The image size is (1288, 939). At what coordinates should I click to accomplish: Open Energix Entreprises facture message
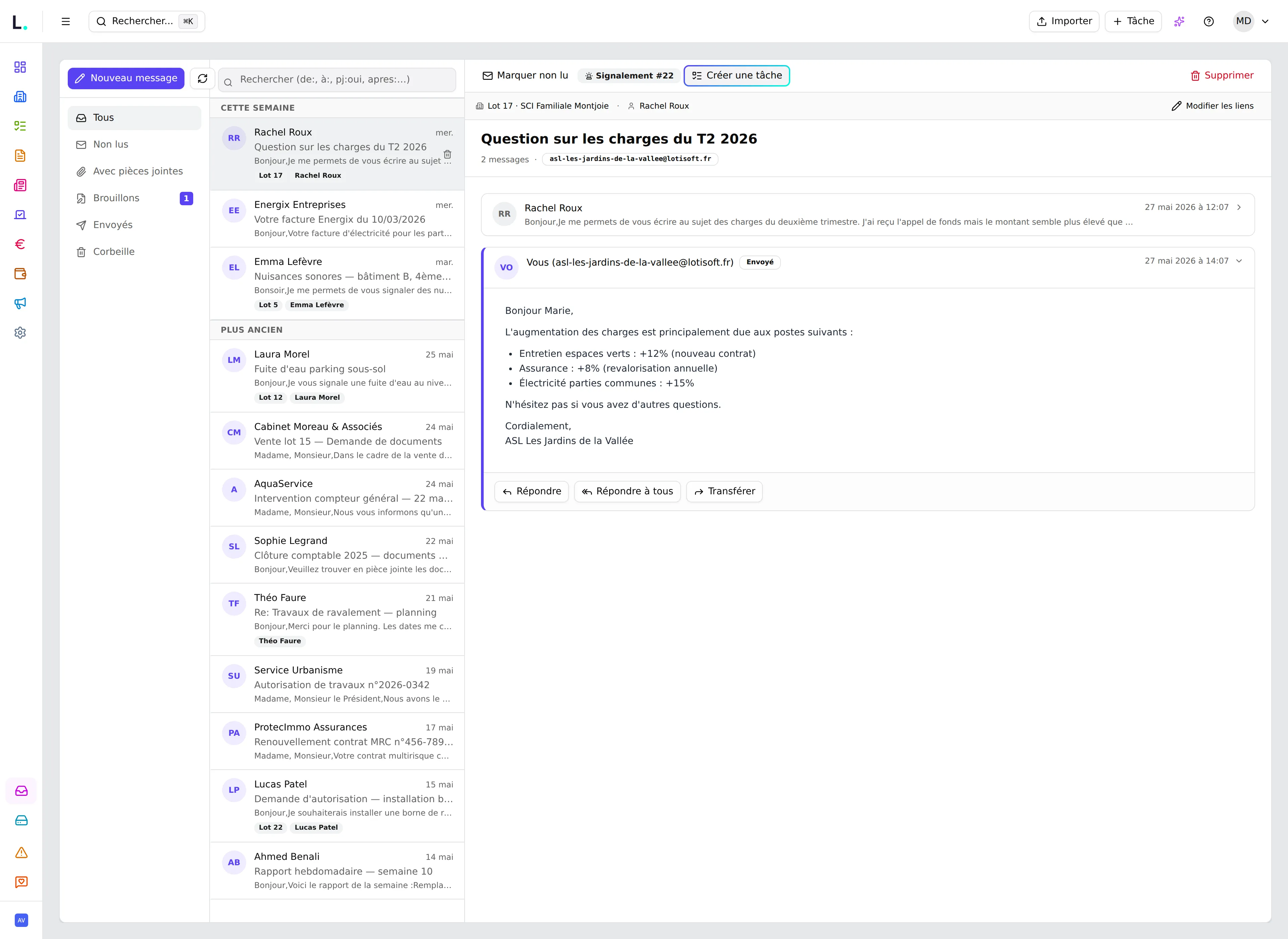tap(337, 219)
